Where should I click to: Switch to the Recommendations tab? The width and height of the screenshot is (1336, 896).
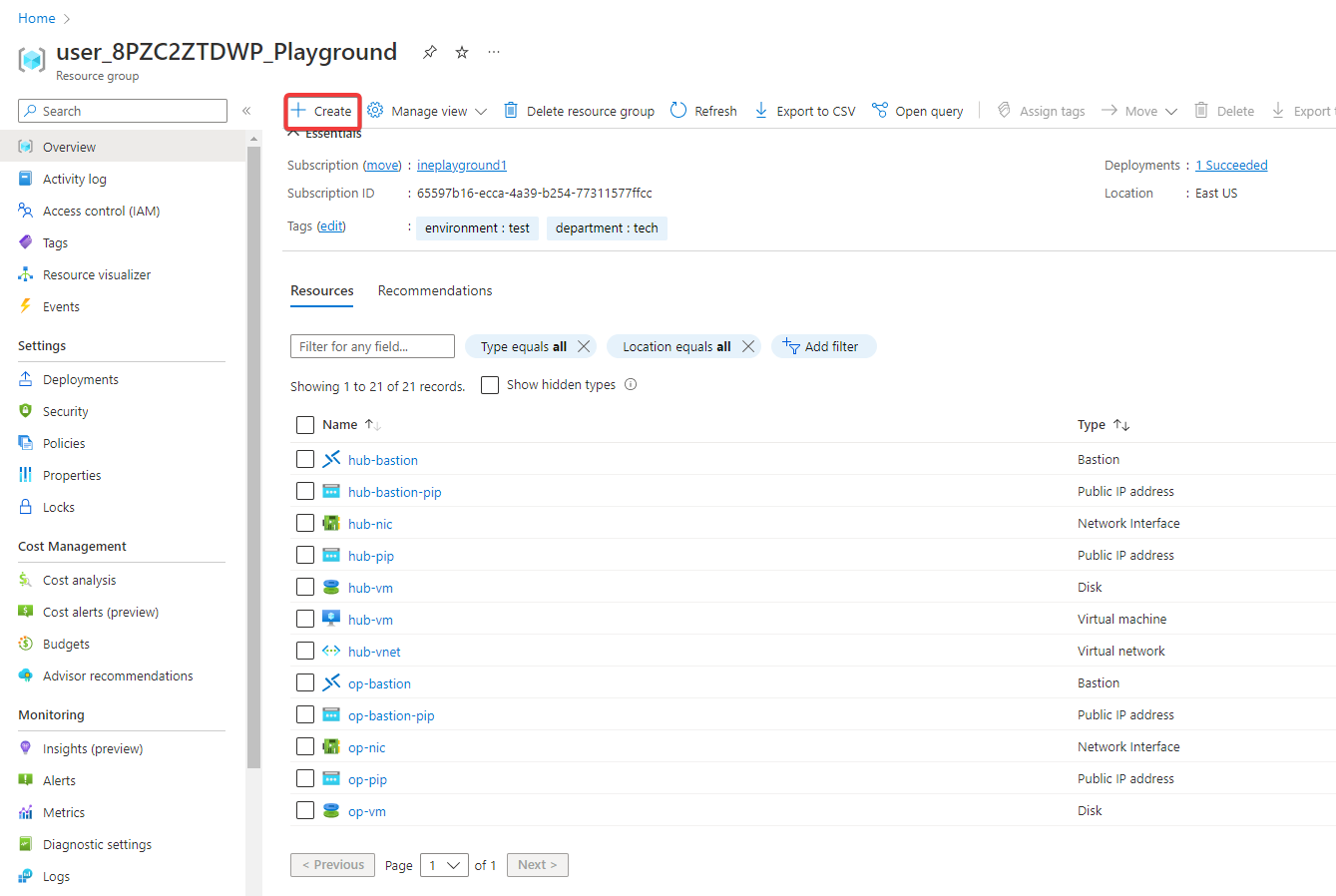435,290
